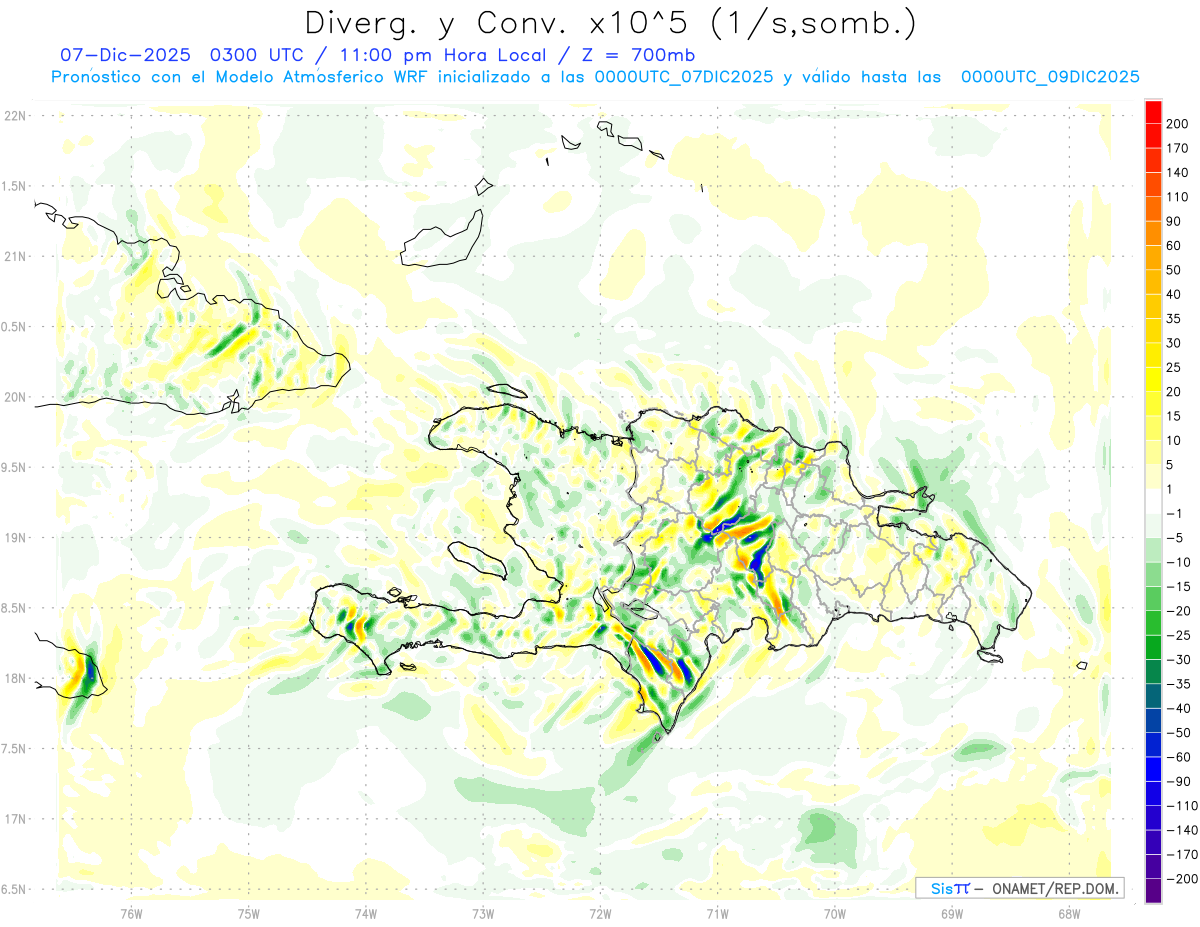1200x927 pixels.
Task: Click the positive '170' color scale value
Action: pyautogui.click(x=1177, y=148)
